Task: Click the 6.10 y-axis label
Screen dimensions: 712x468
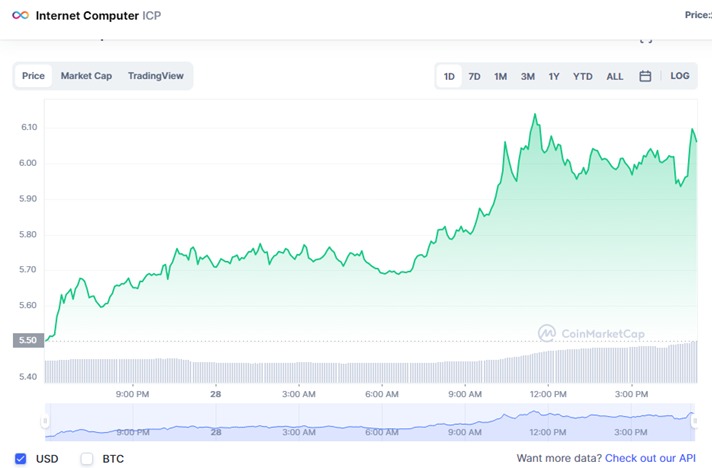Action: point(29,127)
